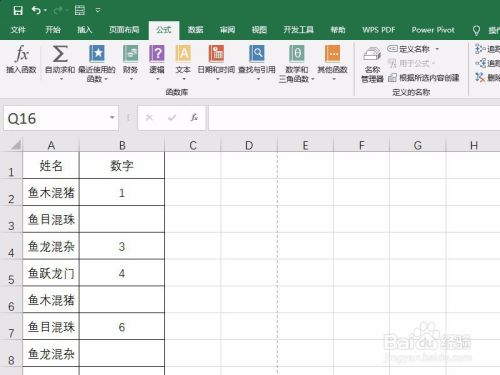
Task: Click cell B5 containing 4
Action: click(122, 273)
